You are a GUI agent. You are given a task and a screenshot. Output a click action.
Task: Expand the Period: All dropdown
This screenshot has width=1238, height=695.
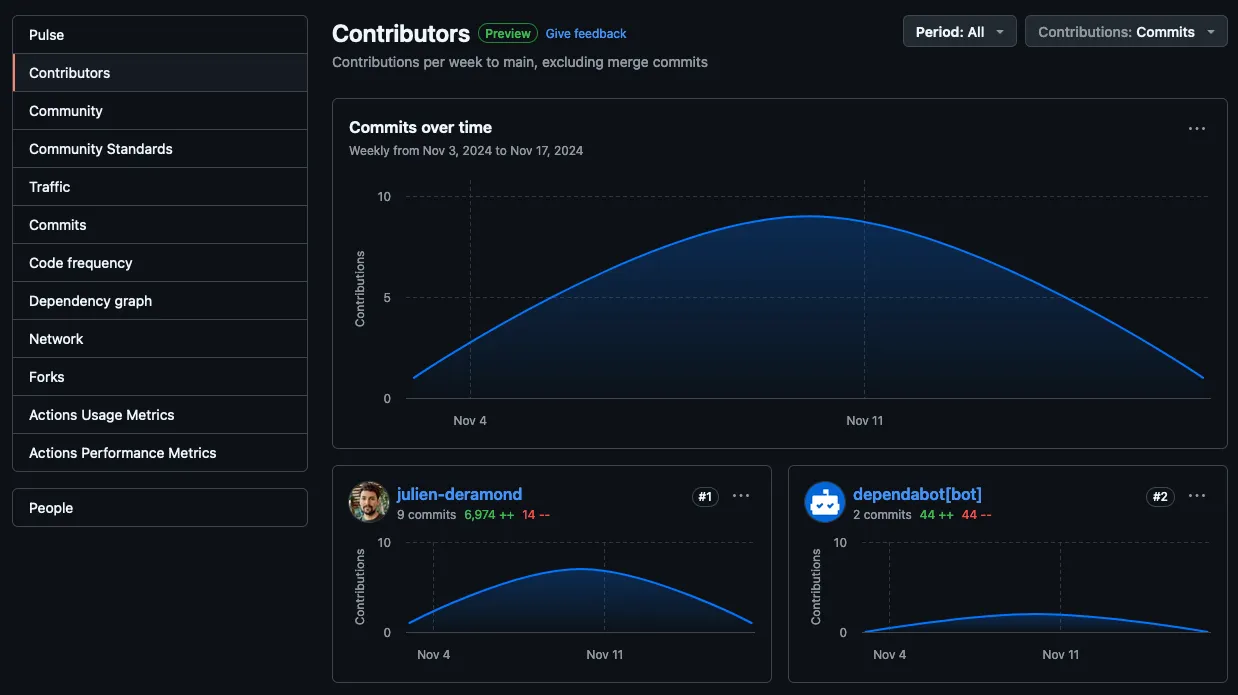(x=959, y=32)
